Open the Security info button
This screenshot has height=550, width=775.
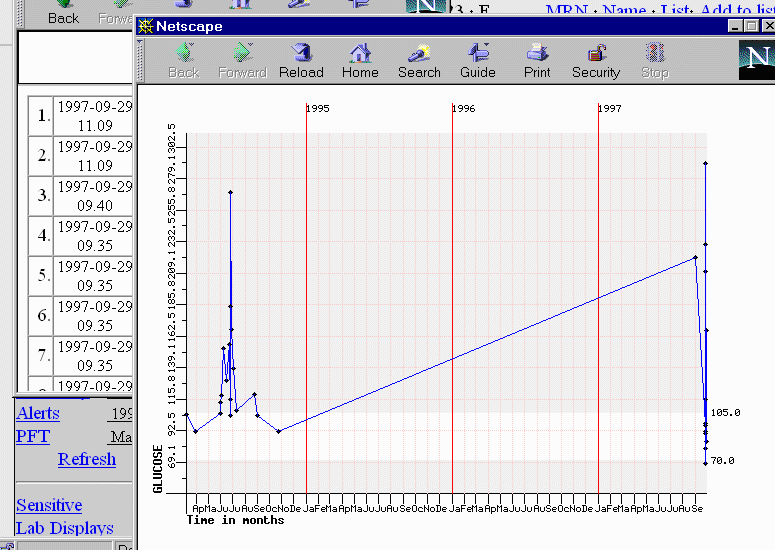(x=596, y=60)
